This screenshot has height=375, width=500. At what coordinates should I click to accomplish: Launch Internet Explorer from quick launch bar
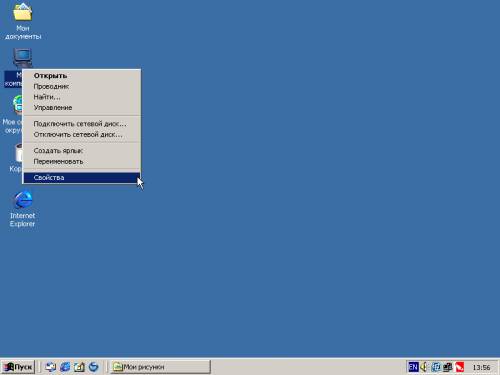tap(65, 367)
